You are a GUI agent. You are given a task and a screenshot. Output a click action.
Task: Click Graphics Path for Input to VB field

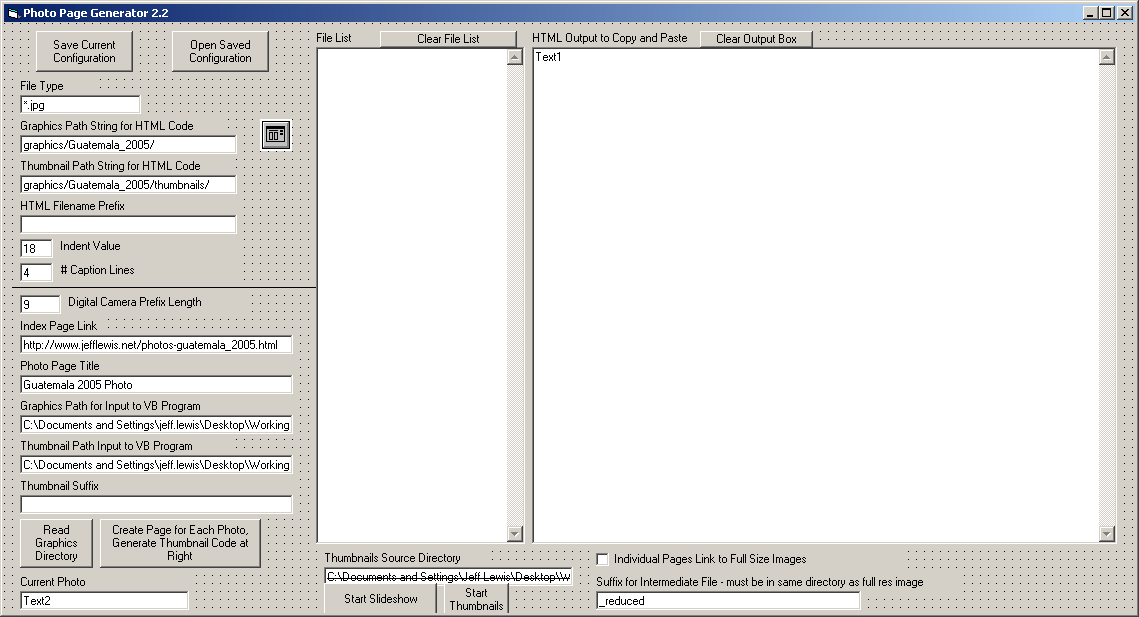pos(156,424)
